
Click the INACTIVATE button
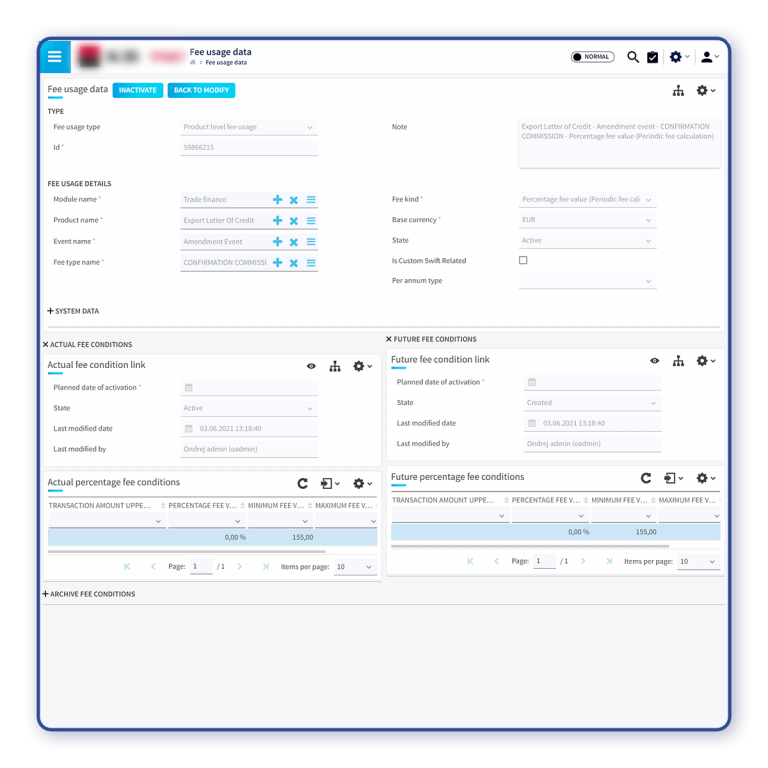pyautogui.click(x=137, y=90)
